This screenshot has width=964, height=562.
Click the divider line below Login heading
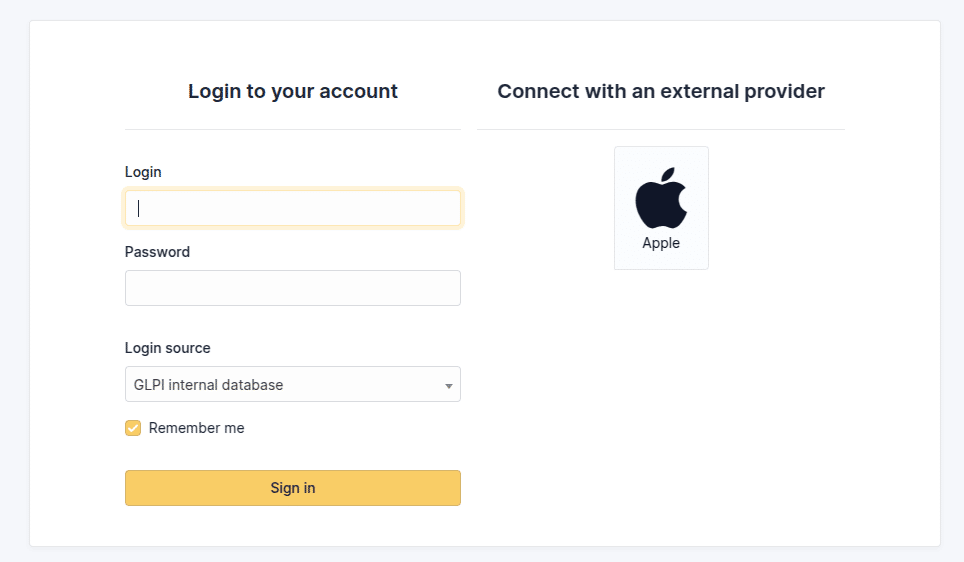pyautogui.click(x=293, y=129)
